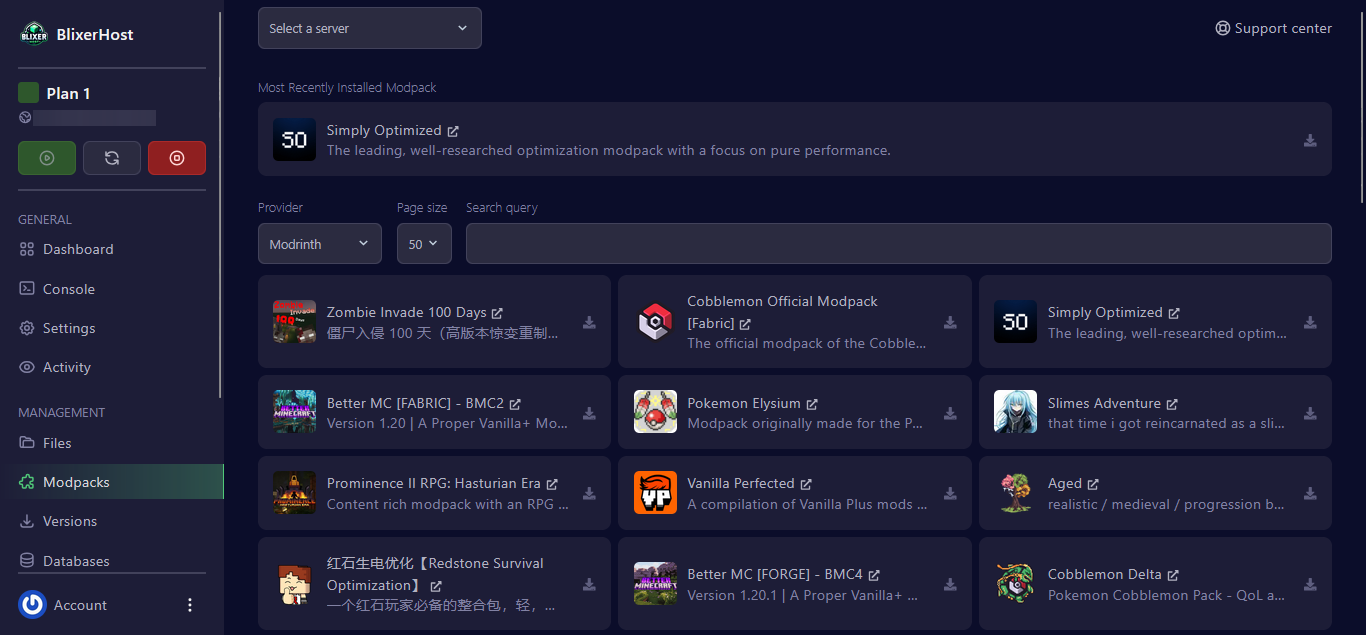Image resolution: width=1366 pixels, height=635 pixels.
Task: Download Better MC [FABRIC] - BMC2
Action: (590, 413)
